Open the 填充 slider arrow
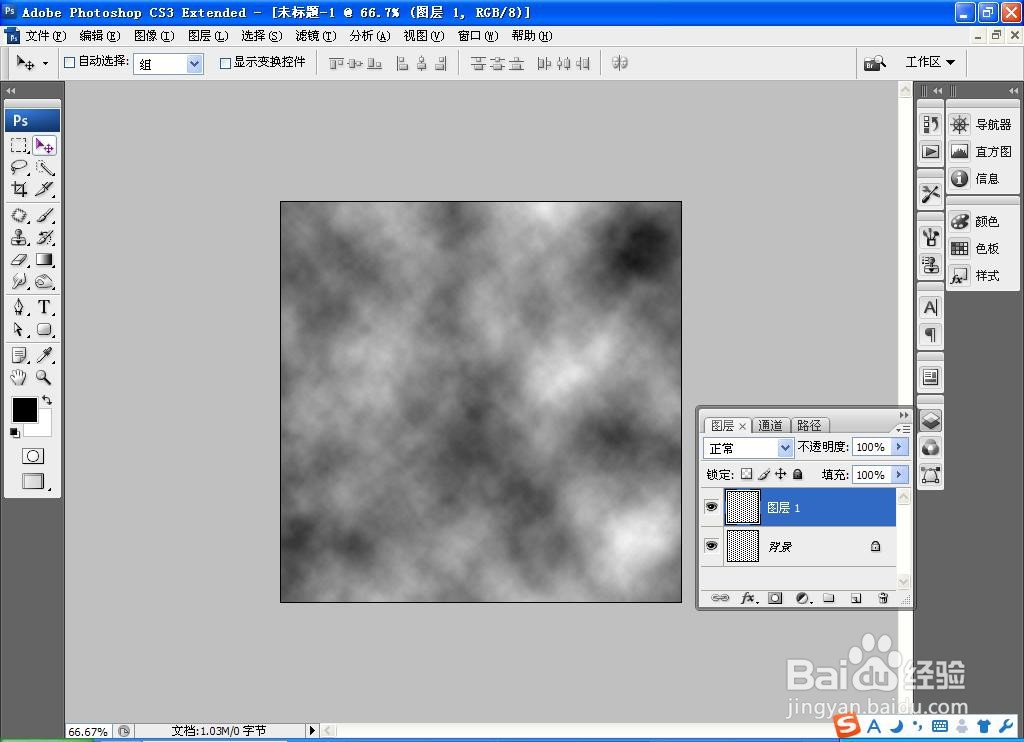 [899, 474]
